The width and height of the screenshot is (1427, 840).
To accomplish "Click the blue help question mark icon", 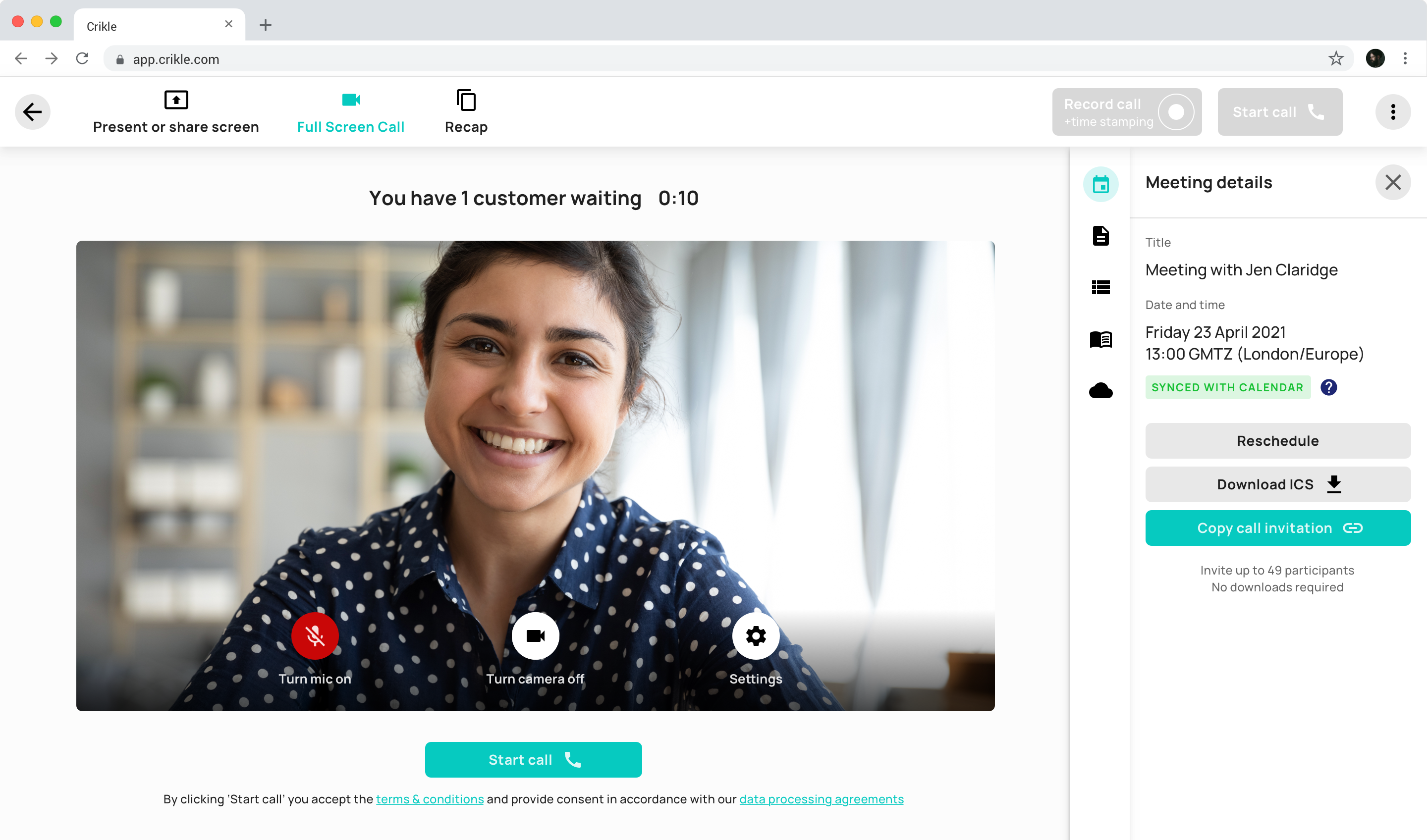I will click(x=1328, y=387).
